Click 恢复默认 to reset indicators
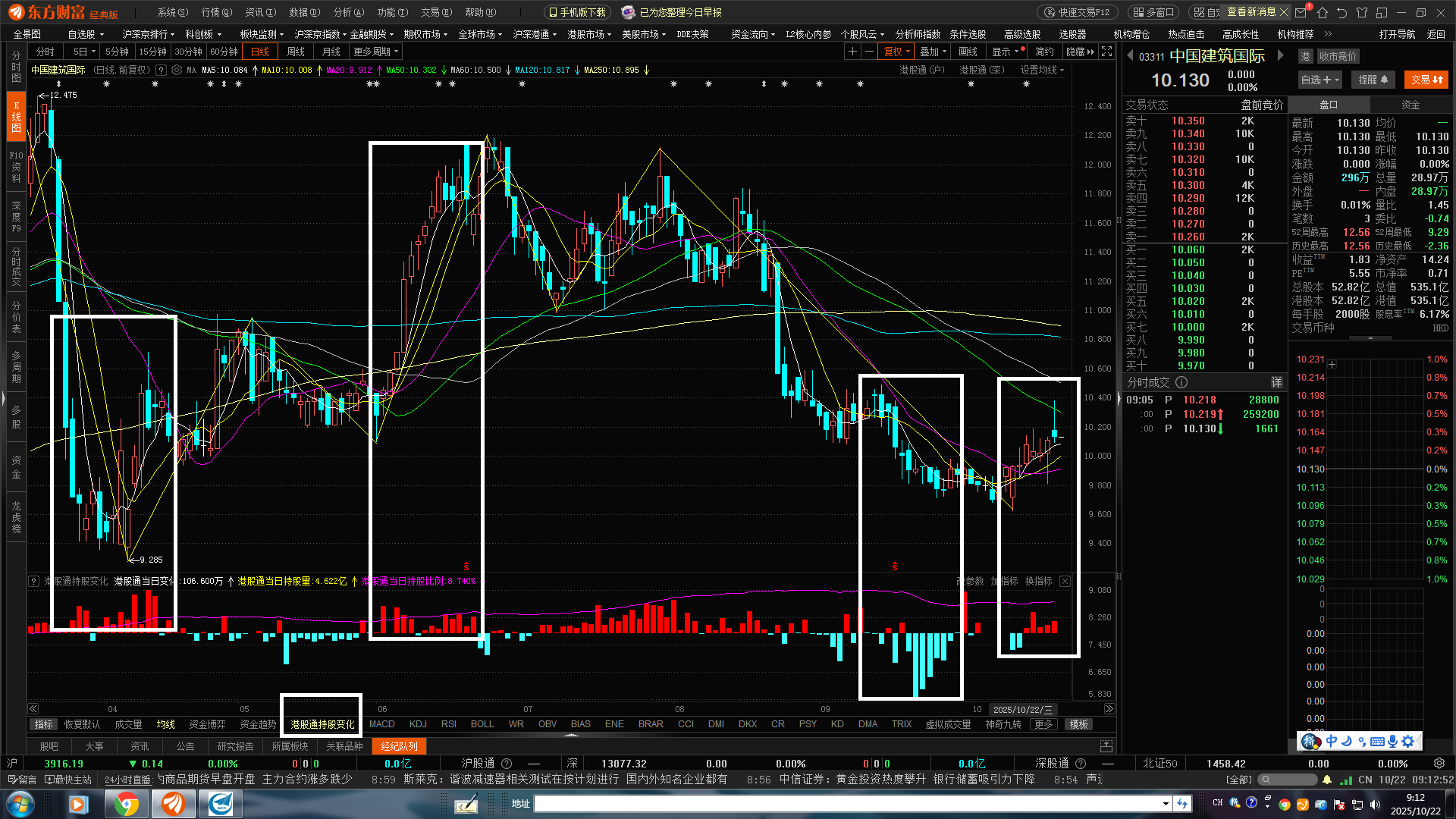The image size is (1456, 819). 82,724
